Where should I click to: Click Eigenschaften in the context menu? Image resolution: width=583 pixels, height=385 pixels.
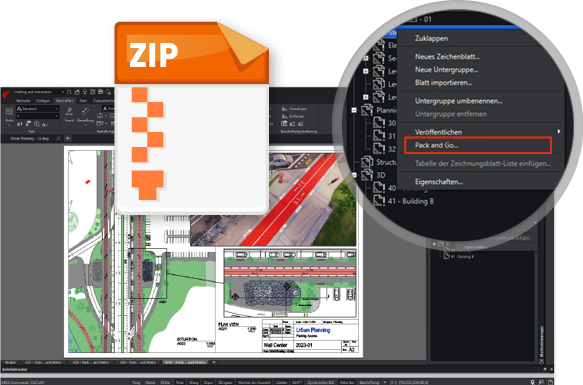pyautogui.click(x=438, y=182)
